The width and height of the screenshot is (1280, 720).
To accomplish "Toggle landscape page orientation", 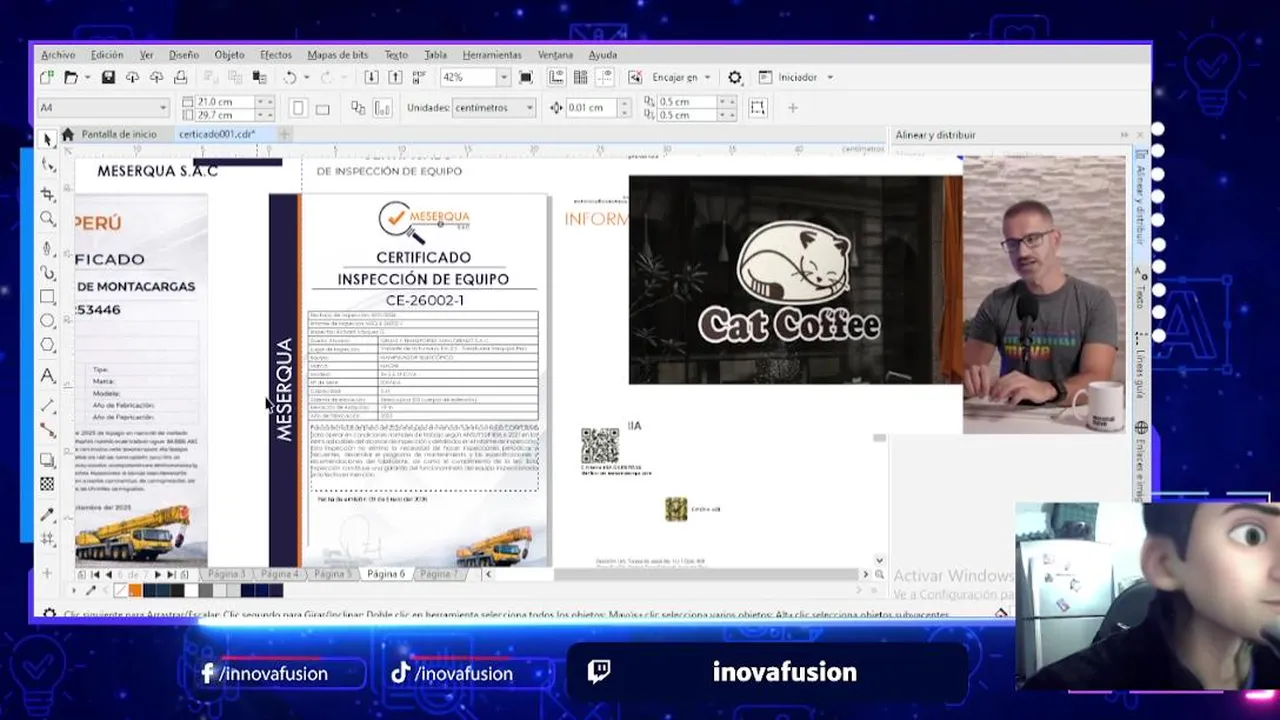I will 324,108.
